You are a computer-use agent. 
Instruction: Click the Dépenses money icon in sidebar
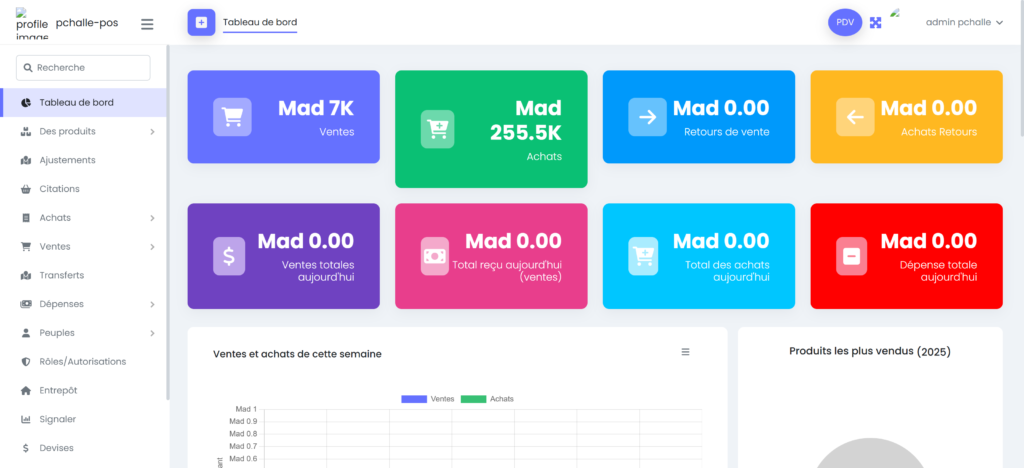[26, 304]
